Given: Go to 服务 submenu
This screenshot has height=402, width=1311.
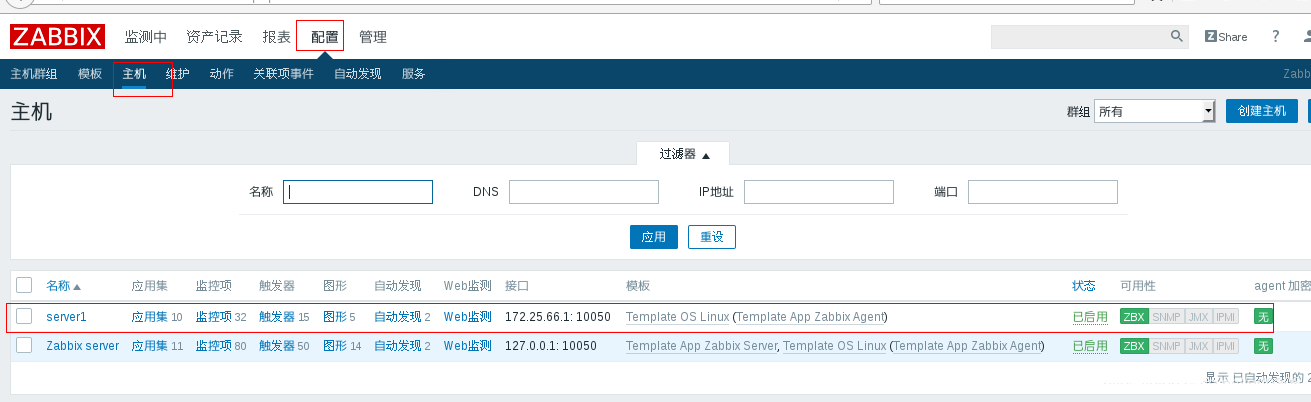Looking at the screenshot, I should (x=414, y=74).
